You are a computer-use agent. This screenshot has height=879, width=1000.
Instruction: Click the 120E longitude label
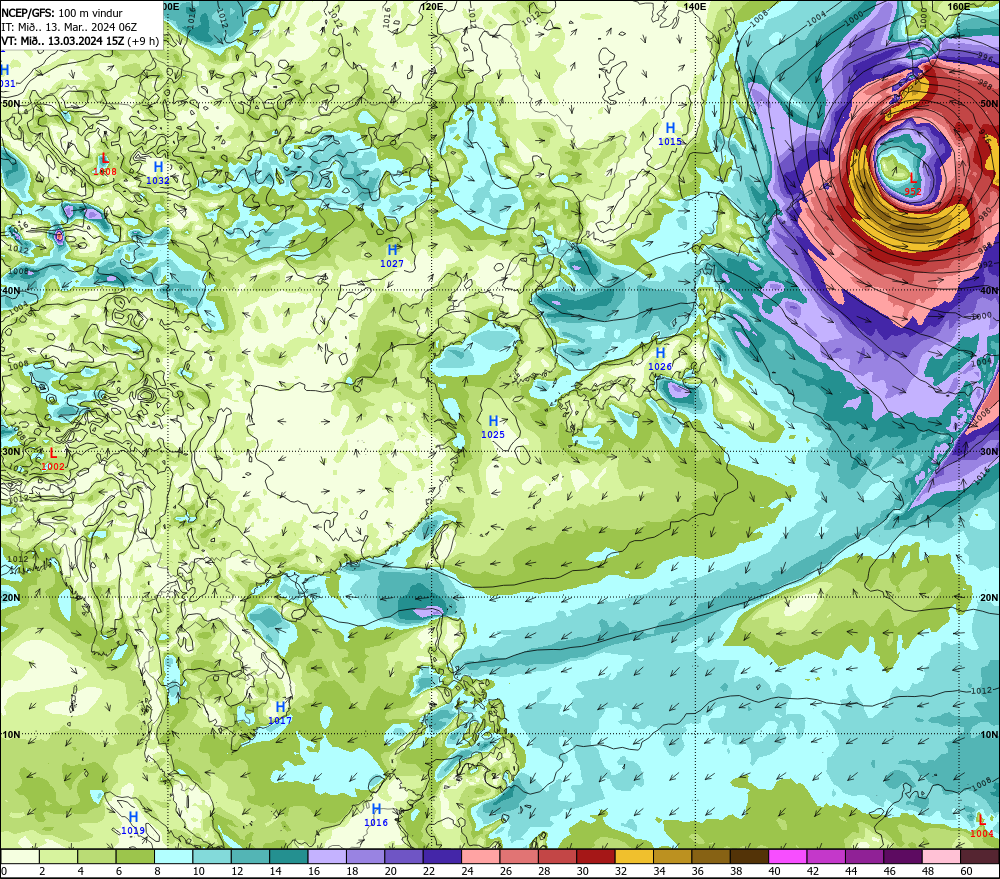click(431, 6)
